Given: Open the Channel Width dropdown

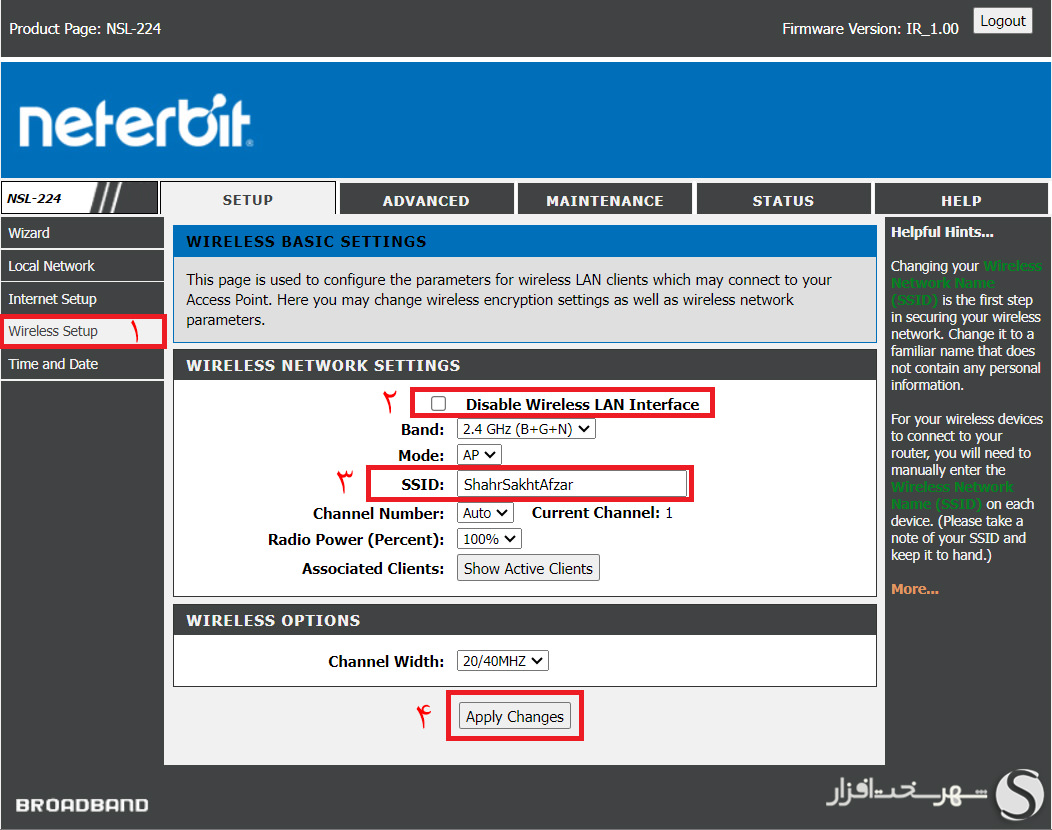Looking at the screenshot, I should (x=502, y=660).
